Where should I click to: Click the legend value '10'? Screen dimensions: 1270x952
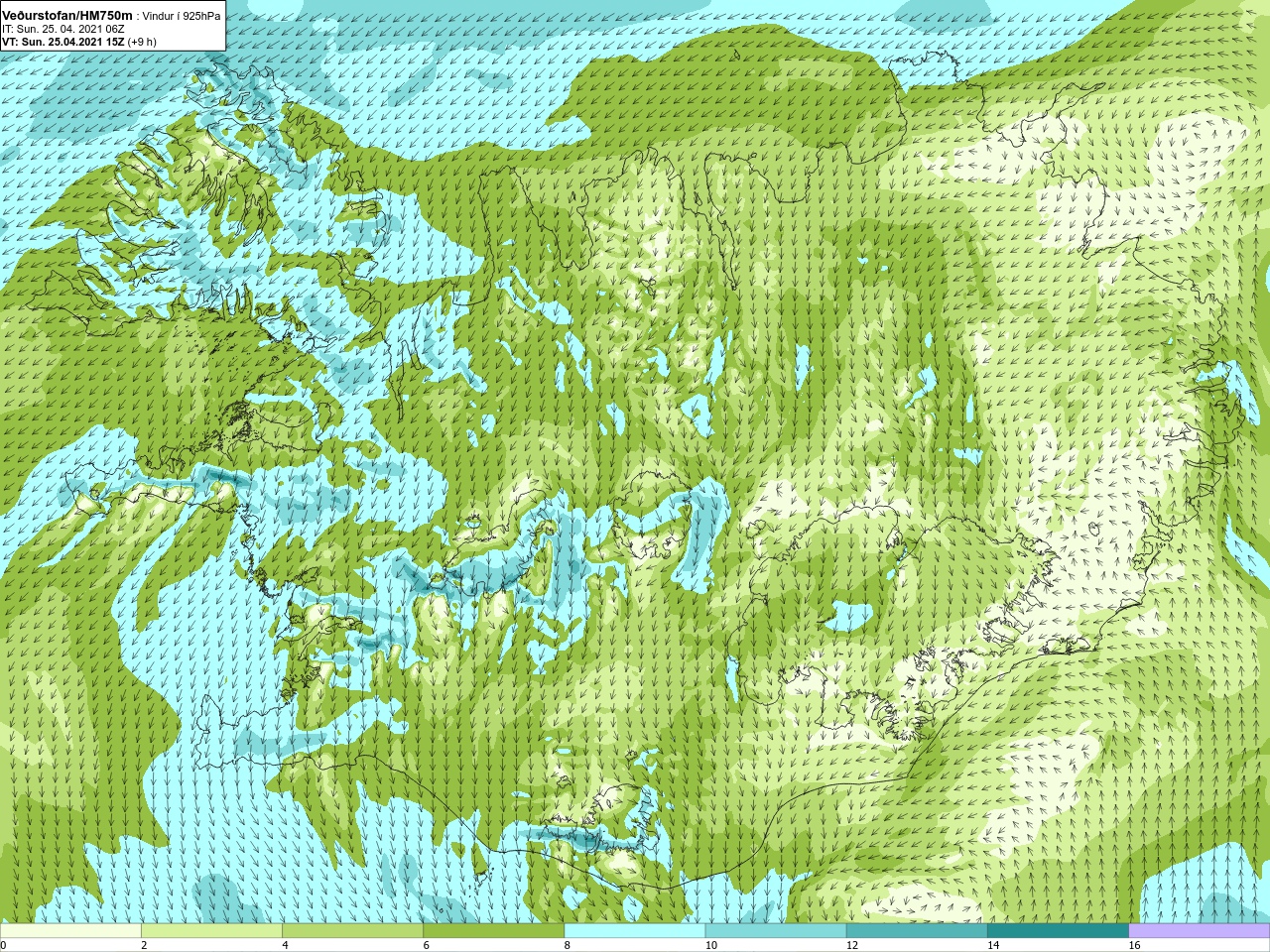point(711,945)
